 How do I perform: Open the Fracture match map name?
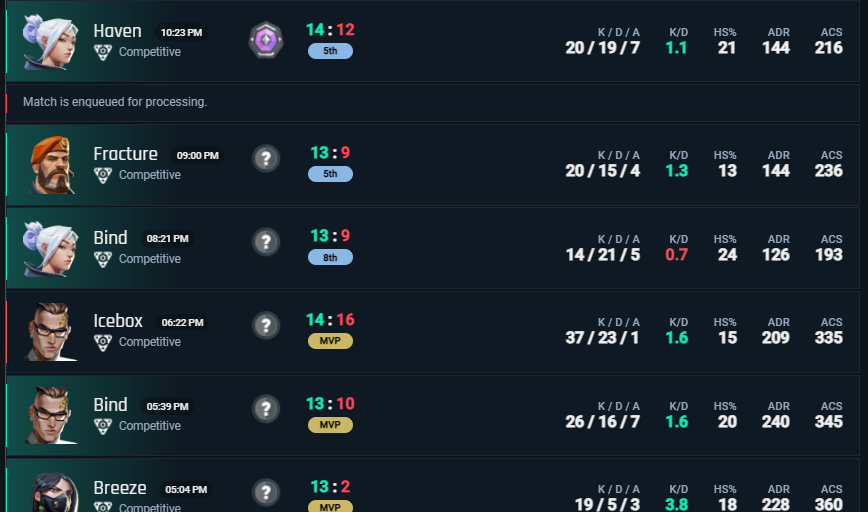[x=125, y=154]
